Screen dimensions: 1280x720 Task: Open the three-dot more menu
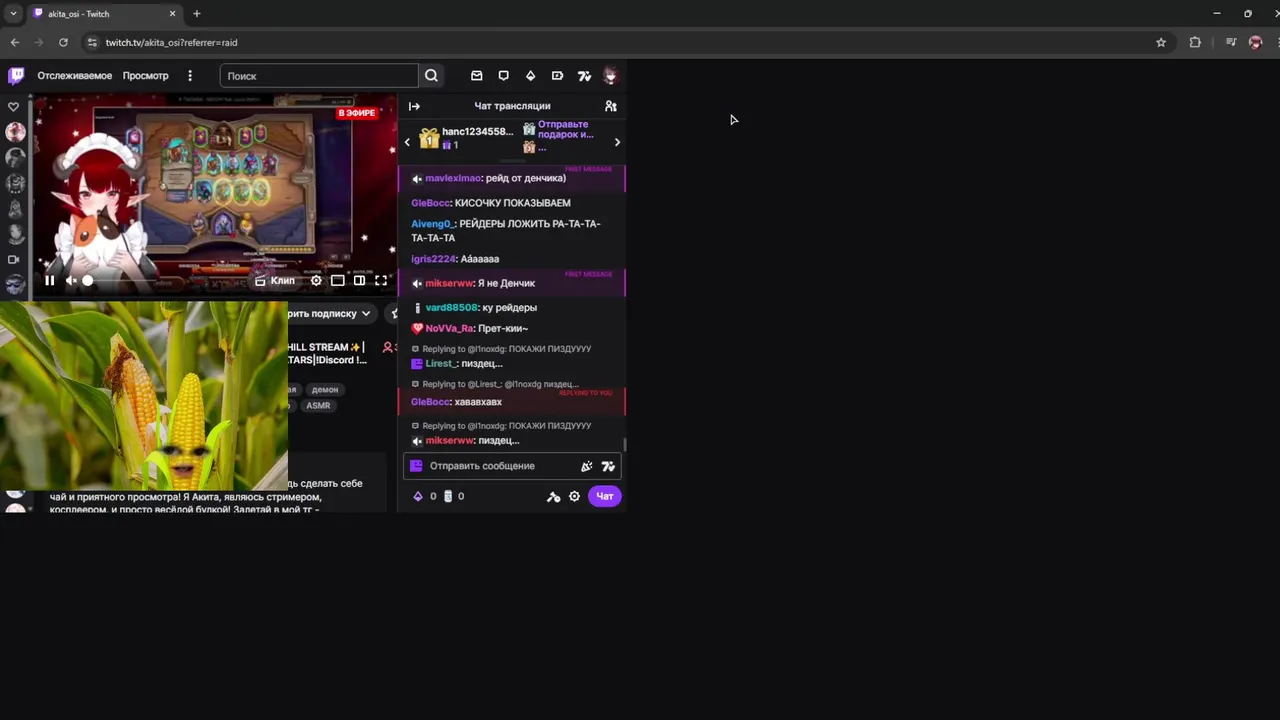[190, 76]
